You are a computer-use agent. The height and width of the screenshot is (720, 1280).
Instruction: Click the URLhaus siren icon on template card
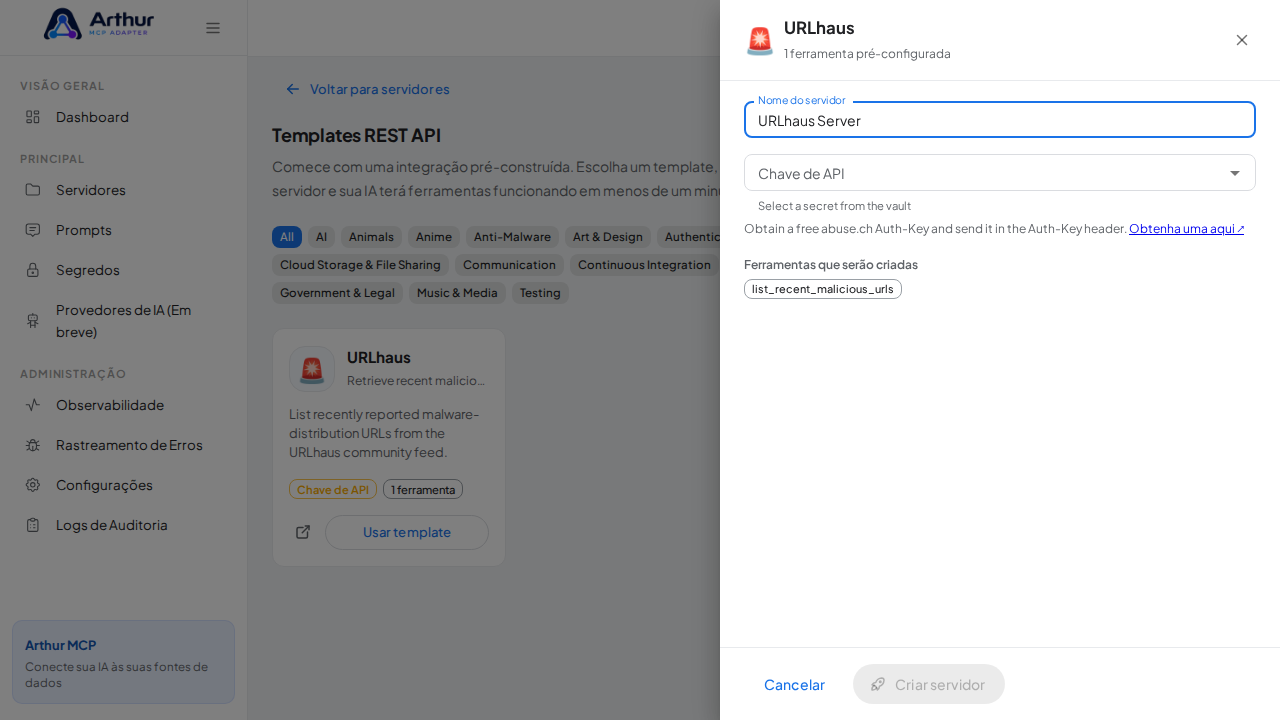(312, 369)
